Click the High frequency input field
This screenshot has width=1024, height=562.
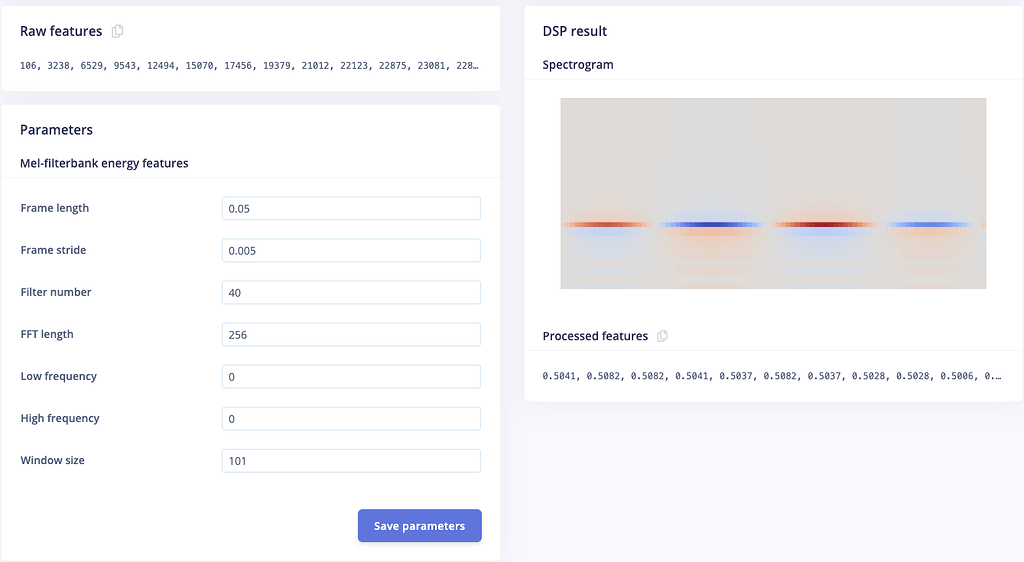click(x=351, y=418)
